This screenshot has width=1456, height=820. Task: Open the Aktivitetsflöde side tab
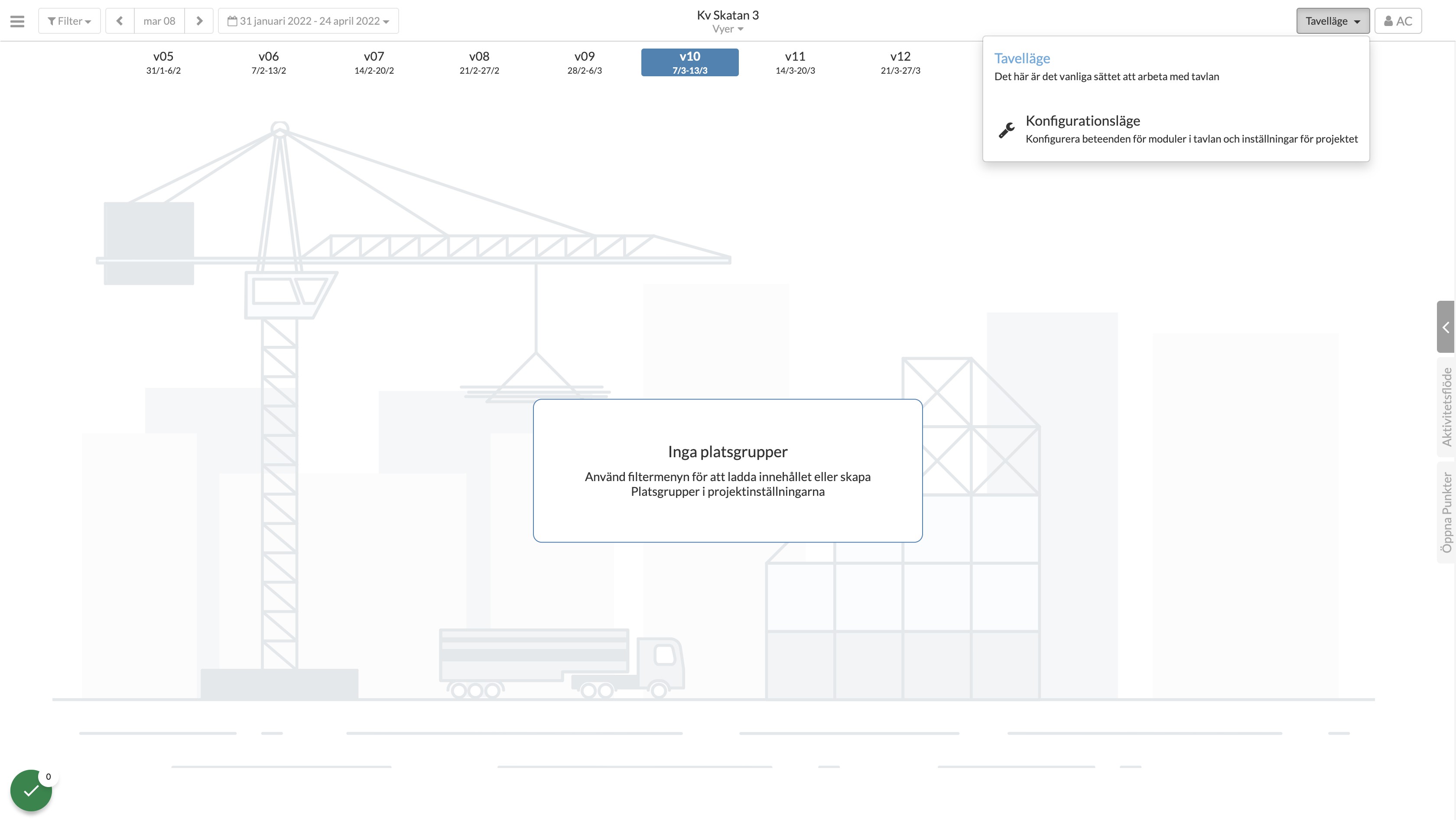tap(1446, 407)
